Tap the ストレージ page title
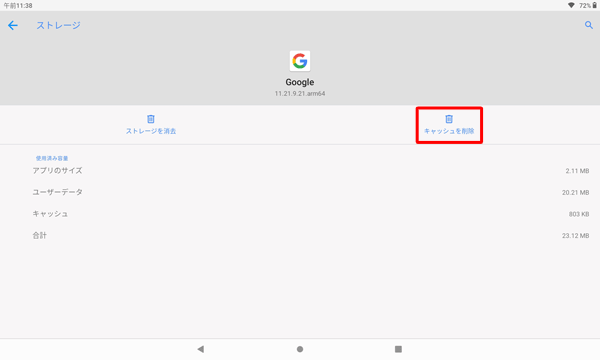600x360 pixels. click(x=58, y=25)
